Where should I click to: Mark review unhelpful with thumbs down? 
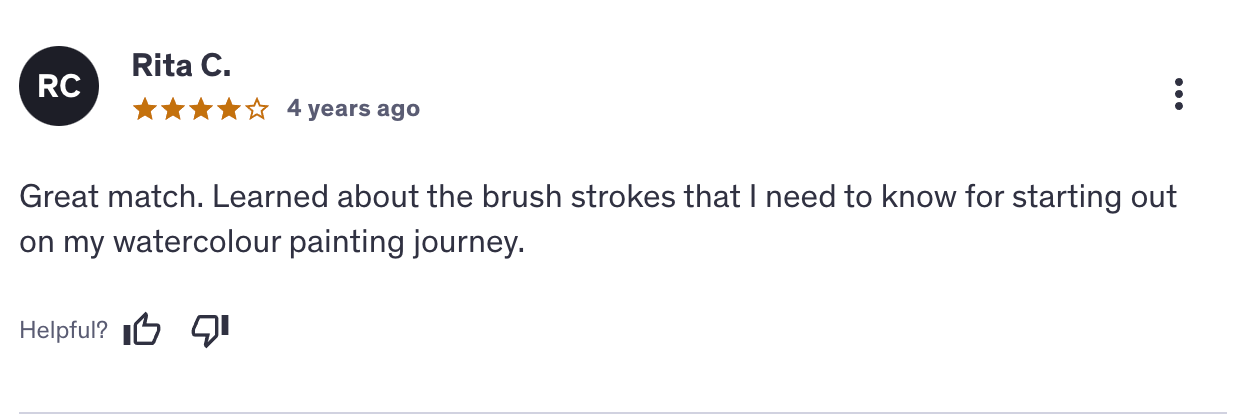(210, 330)
